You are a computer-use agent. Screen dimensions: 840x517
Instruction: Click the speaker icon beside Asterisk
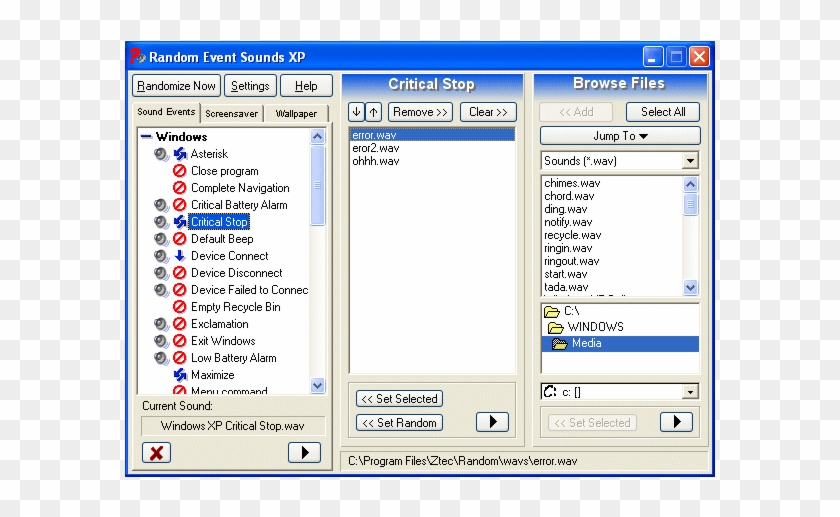tap(161, 154)
